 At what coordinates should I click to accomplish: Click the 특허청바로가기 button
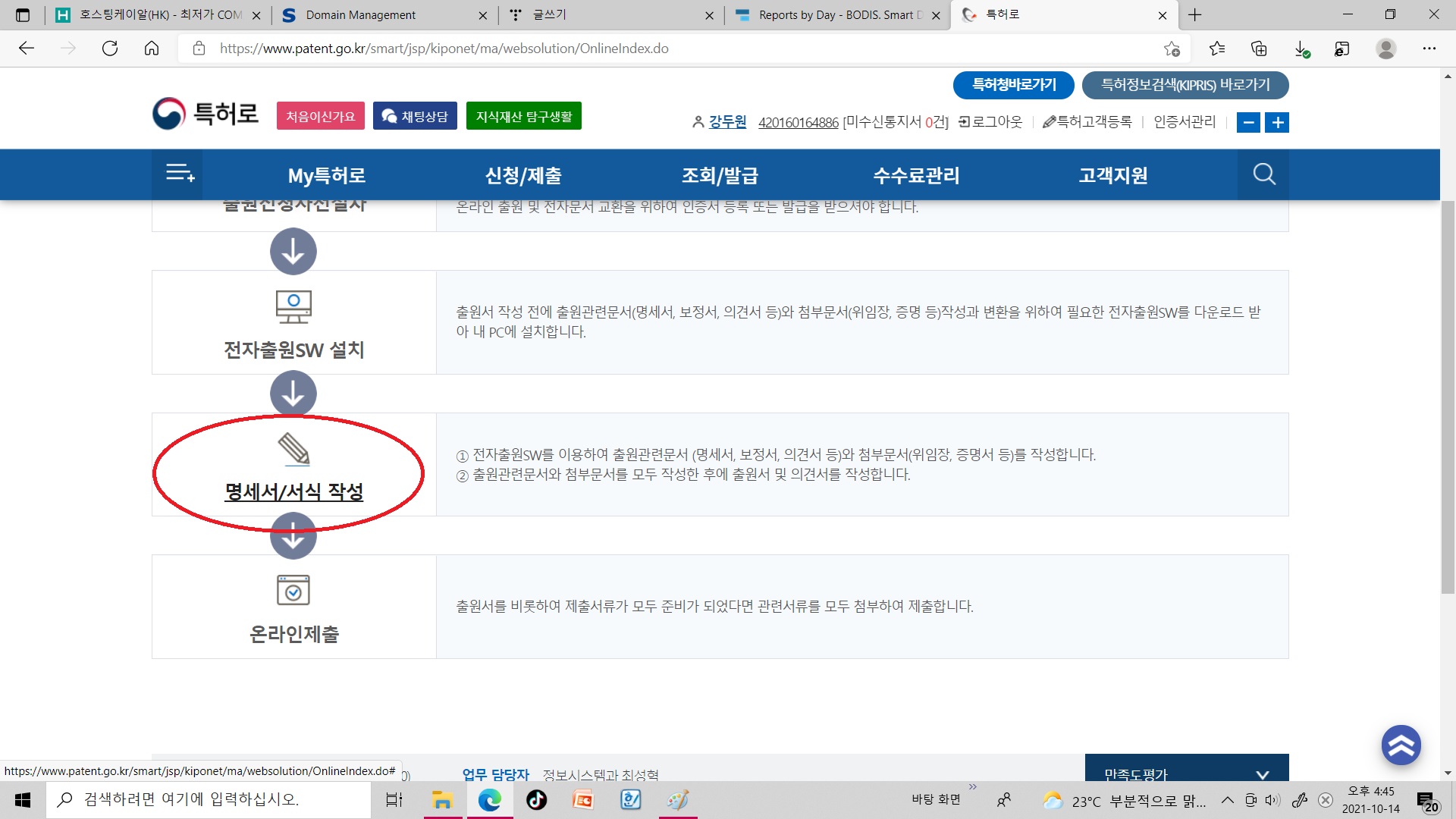point(1013,85)
